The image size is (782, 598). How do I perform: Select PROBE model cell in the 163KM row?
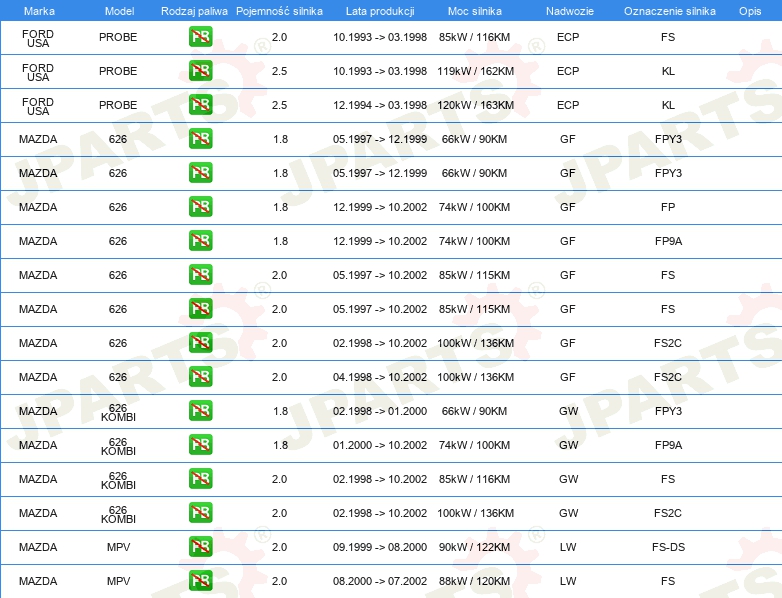coord(118,105)
